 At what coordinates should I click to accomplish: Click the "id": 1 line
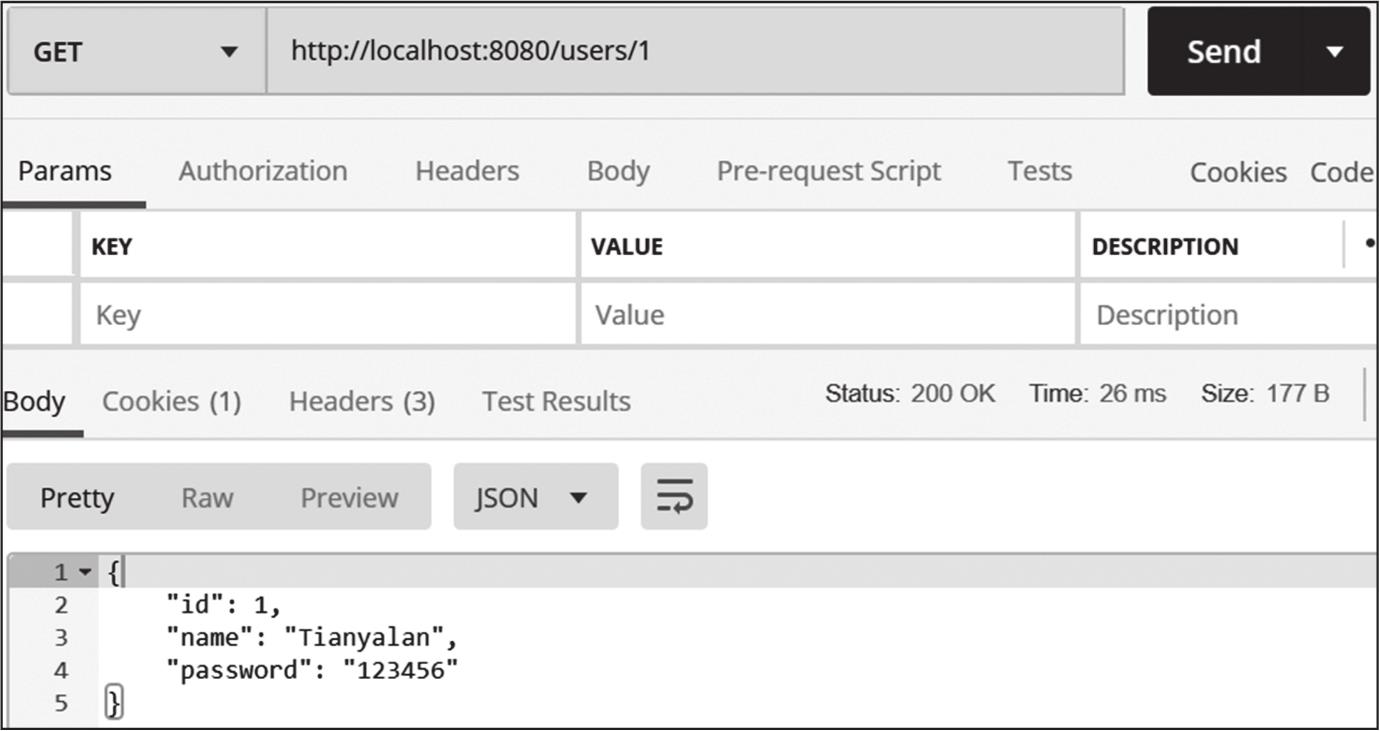pos(224,605)
